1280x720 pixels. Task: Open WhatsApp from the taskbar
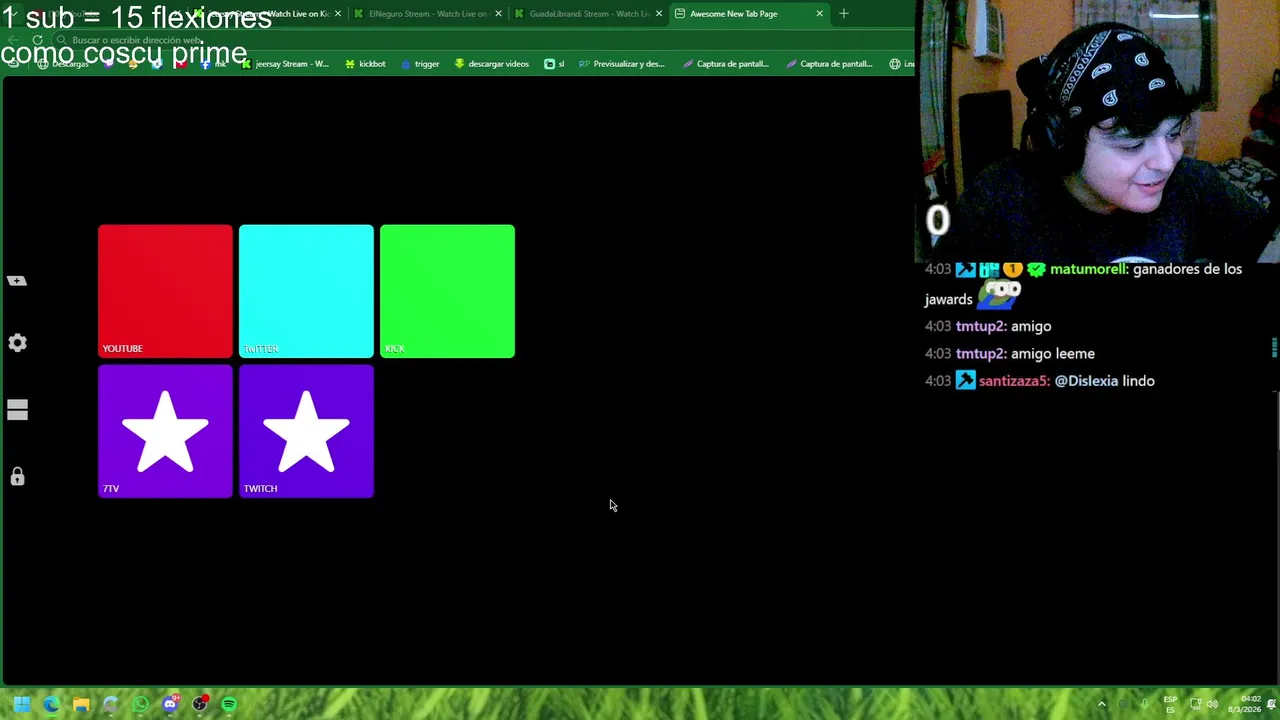coord(140,704)
